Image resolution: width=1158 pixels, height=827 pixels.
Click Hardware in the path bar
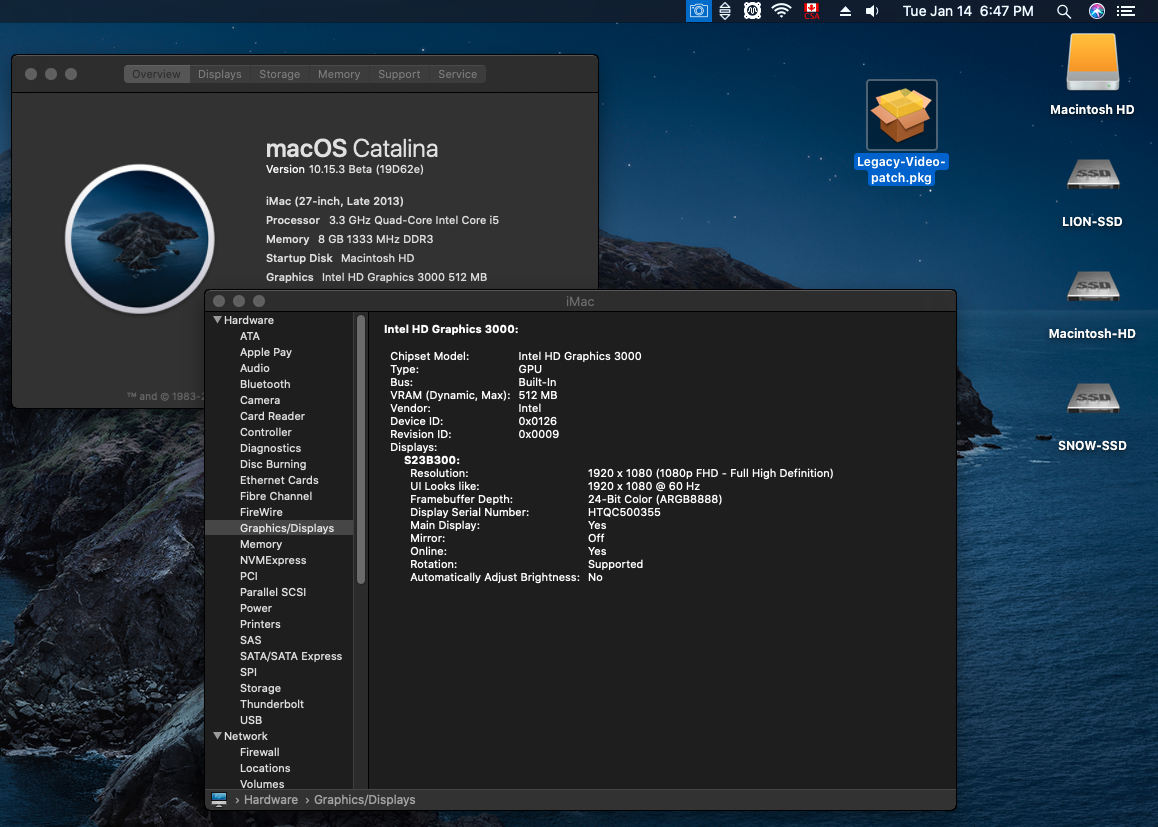point(271,800)
